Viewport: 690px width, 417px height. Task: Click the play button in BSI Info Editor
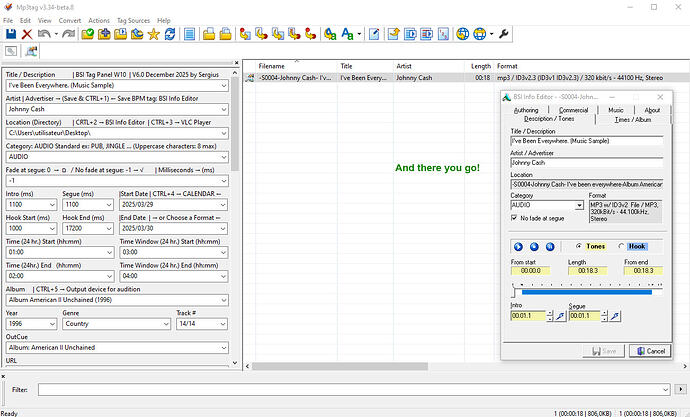[518, 247]
